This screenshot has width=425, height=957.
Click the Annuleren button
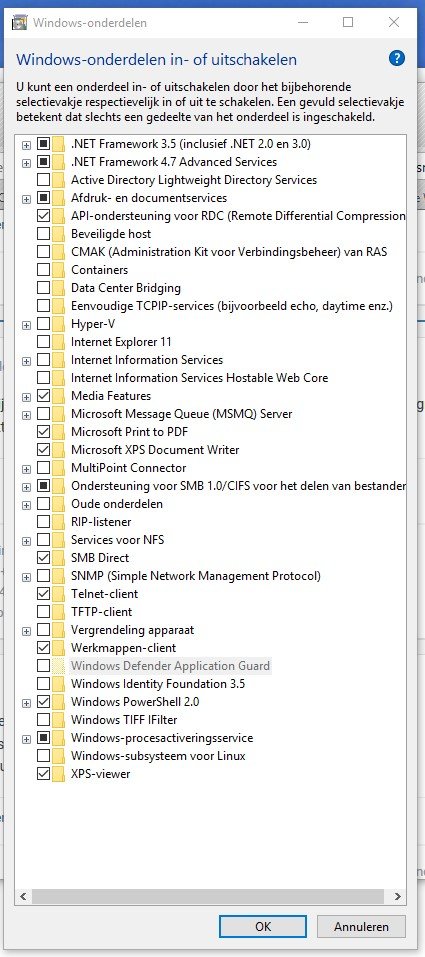pyautogui.click(x=361, y=926)
